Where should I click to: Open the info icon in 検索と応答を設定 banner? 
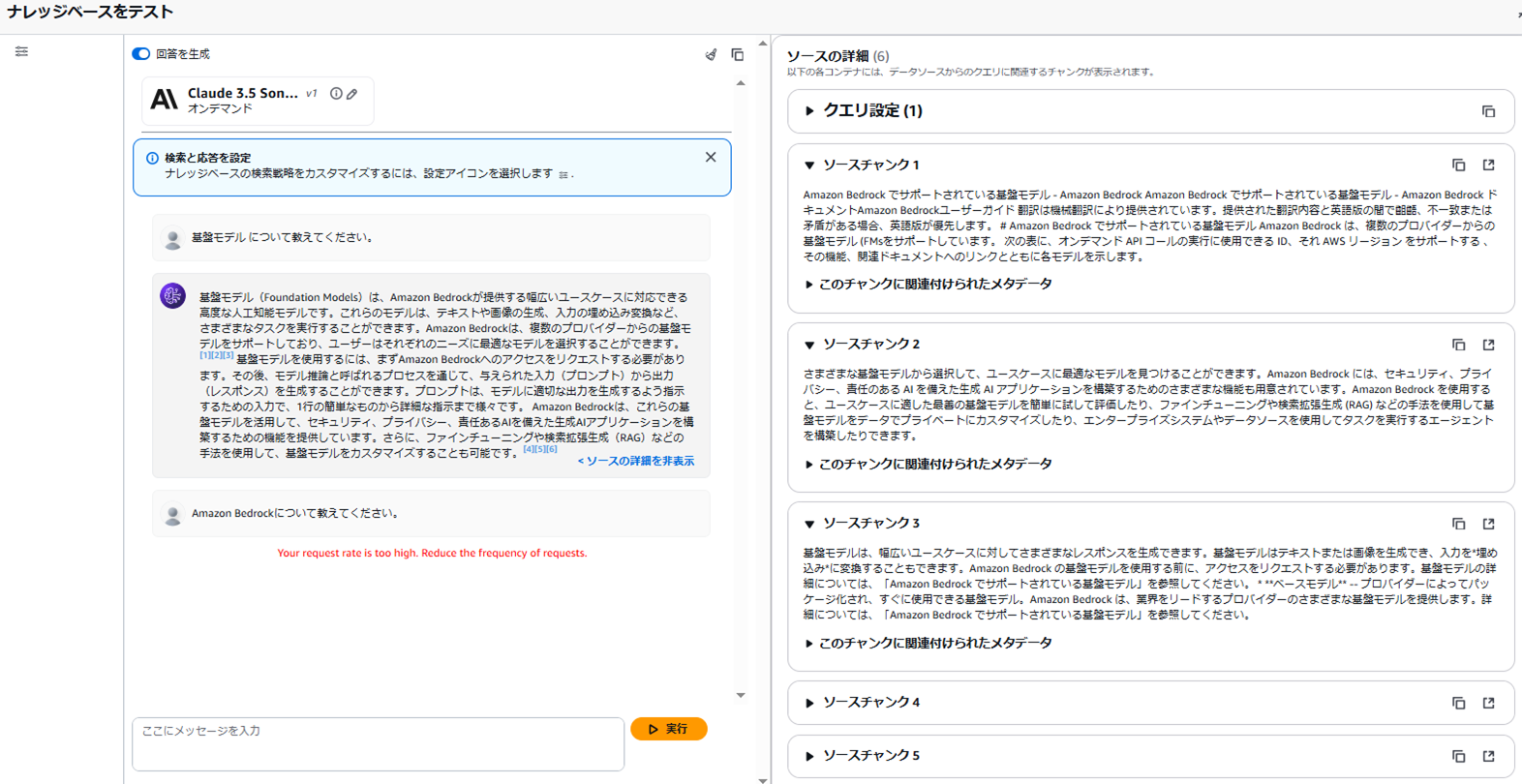(152, 158)
